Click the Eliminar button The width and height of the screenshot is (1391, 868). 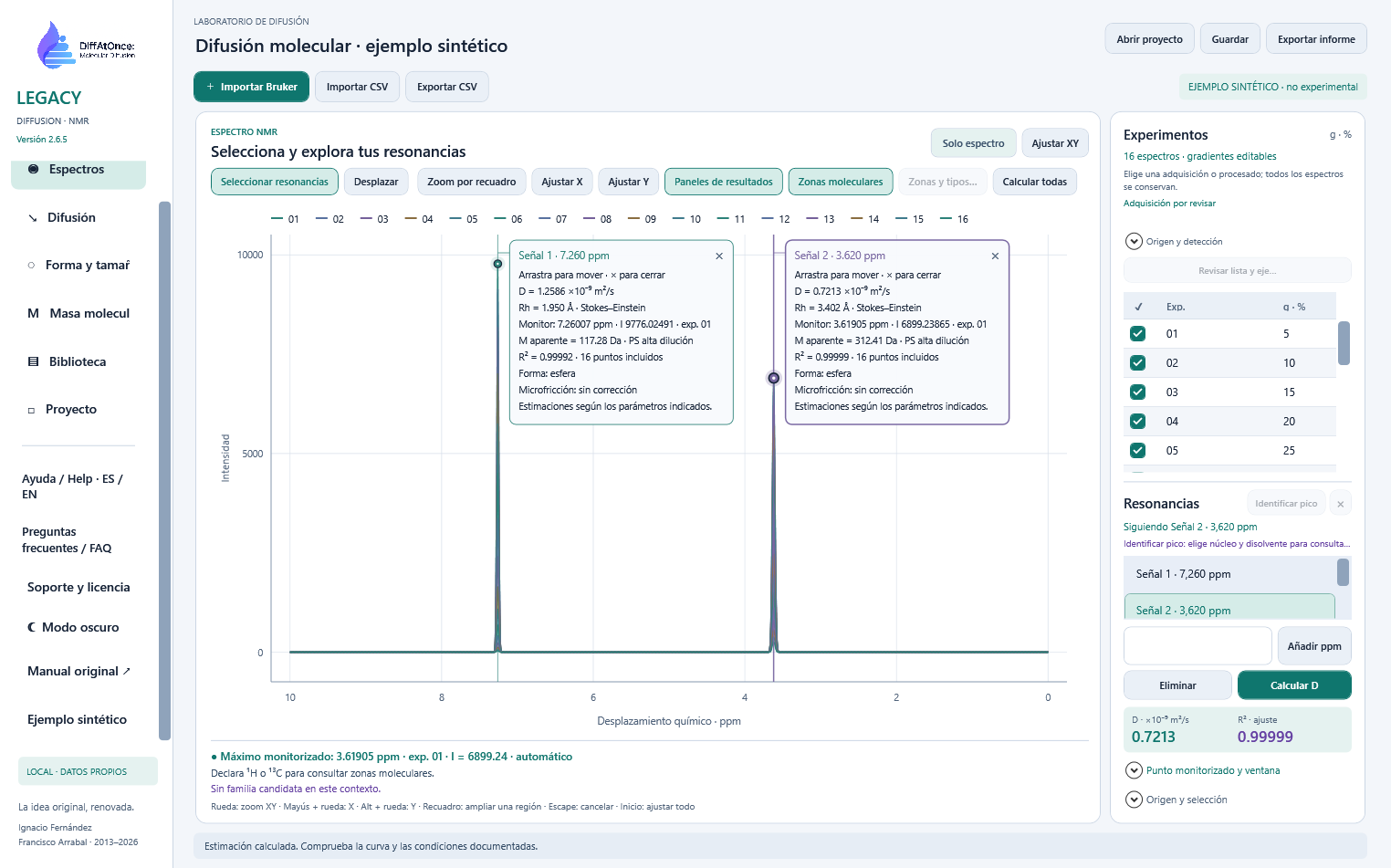[x=1177, y=685]
